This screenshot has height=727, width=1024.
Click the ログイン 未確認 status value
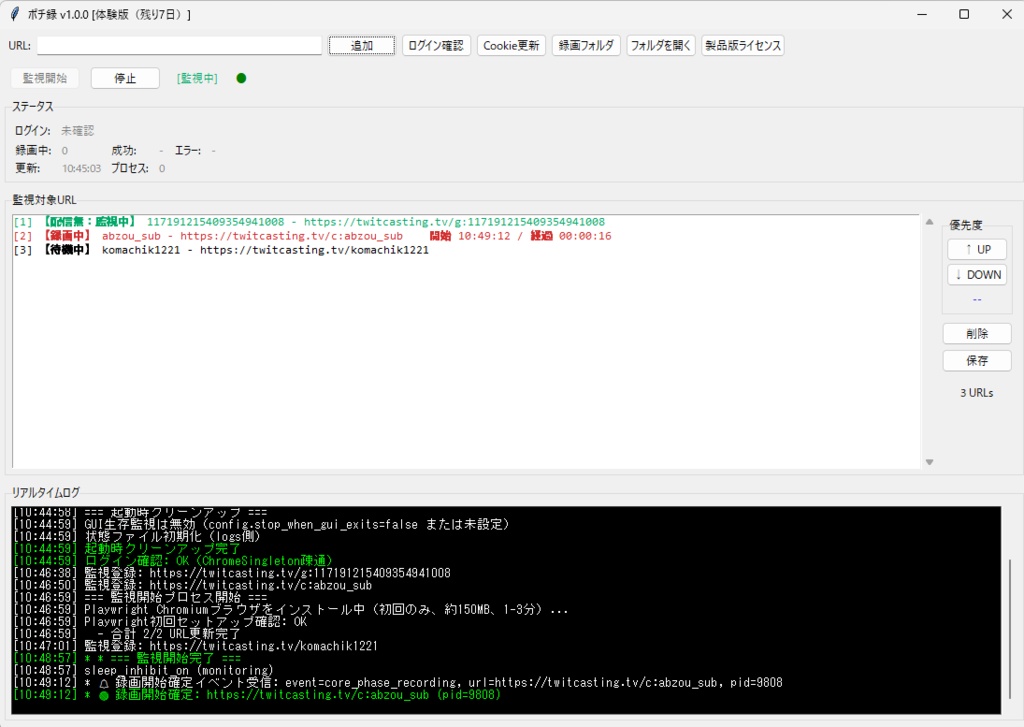click(x=78, y=131)
